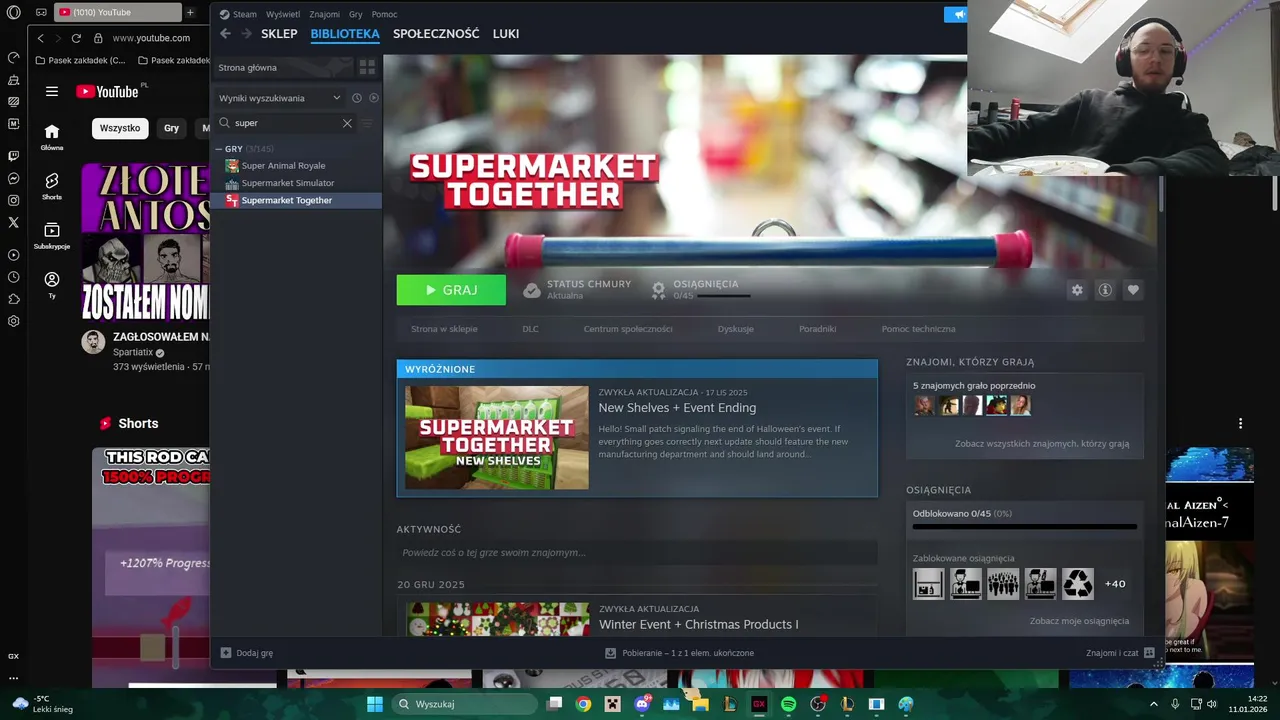The height and width of the screenshot is (720, 1280).
Task: Open advanced search filter options icon
Action: pos(367,123)
